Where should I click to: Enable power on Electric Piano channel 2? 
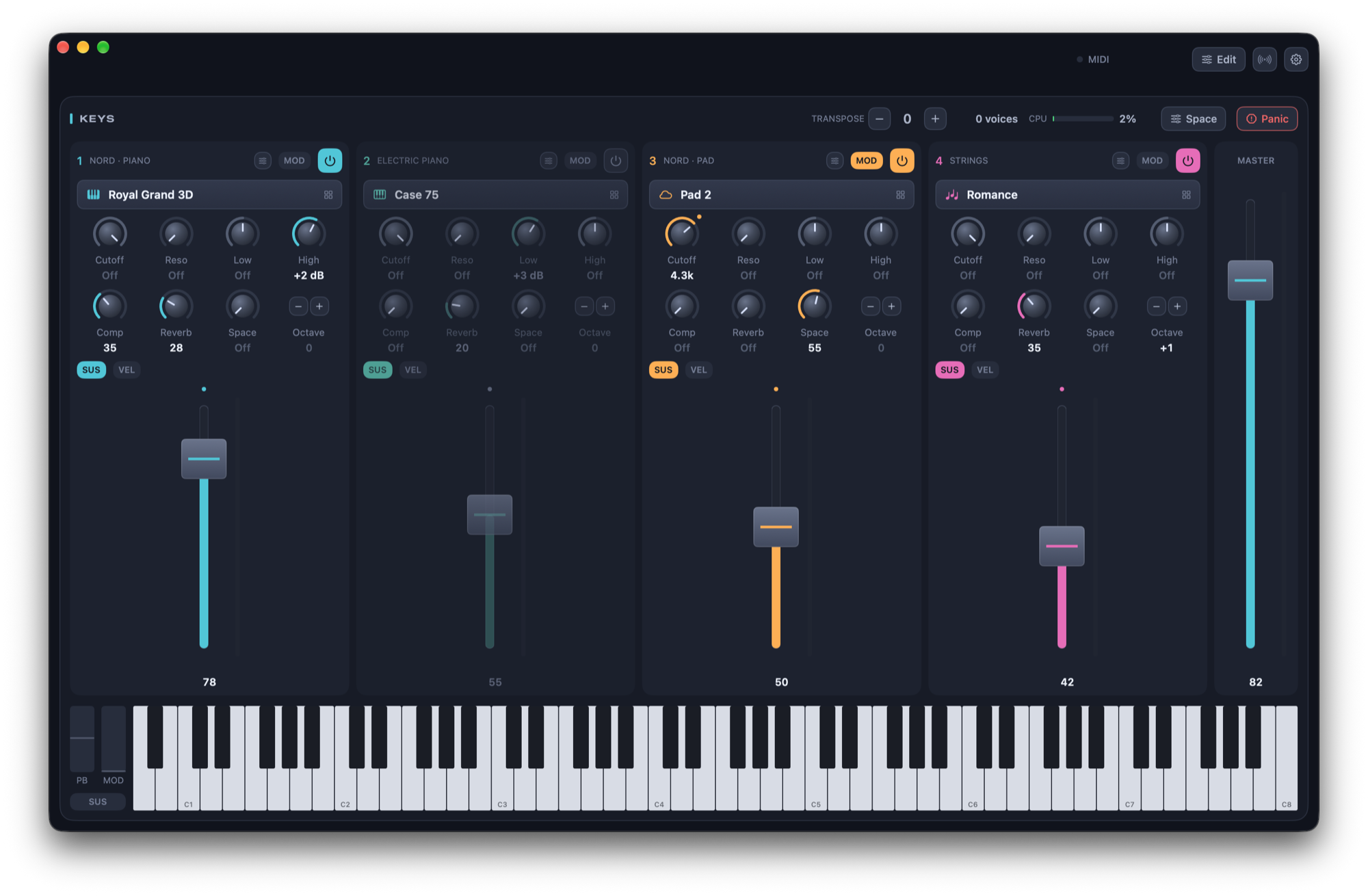click(x=616, y=161)
